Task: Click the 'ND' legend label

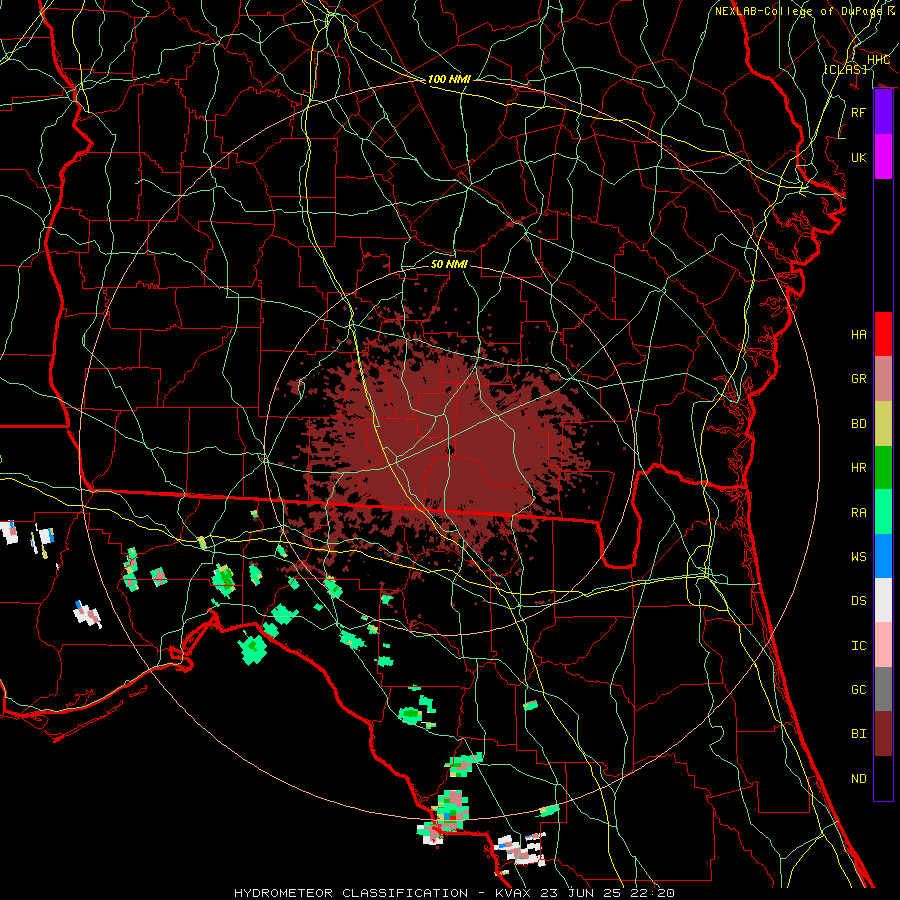Action: (858, 779)
